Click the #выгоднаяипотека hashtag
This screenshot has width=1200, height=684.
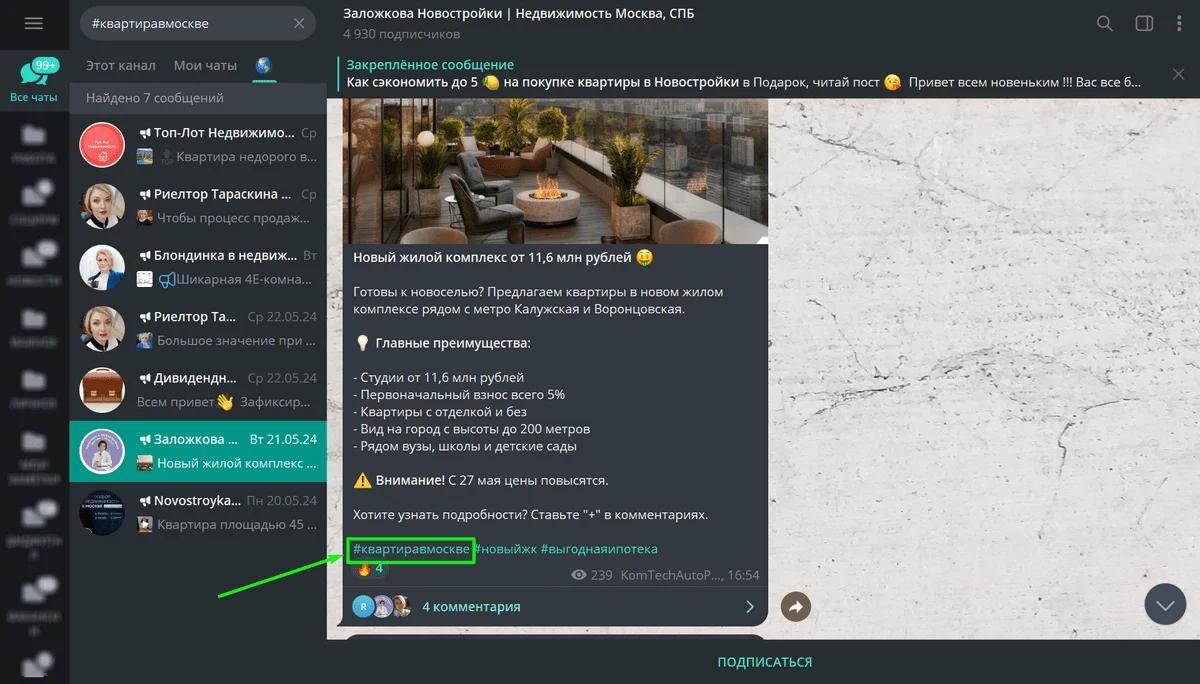599,549
